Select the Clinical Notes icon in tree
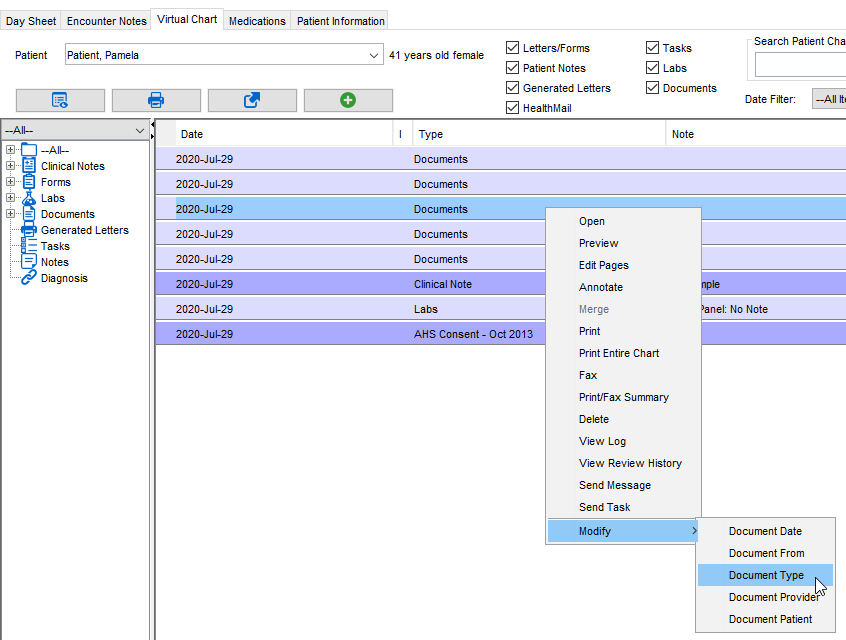 28,166
